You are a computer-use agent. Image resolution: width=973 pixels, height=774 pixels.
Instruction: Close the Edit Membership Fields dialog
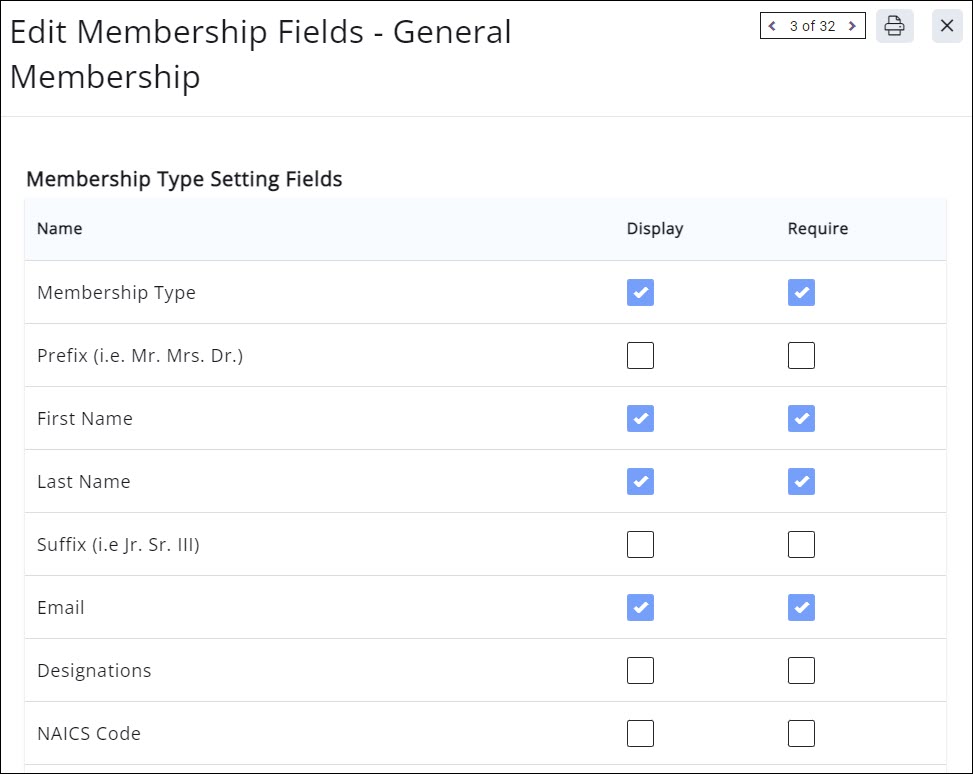(x=947, y=26)
